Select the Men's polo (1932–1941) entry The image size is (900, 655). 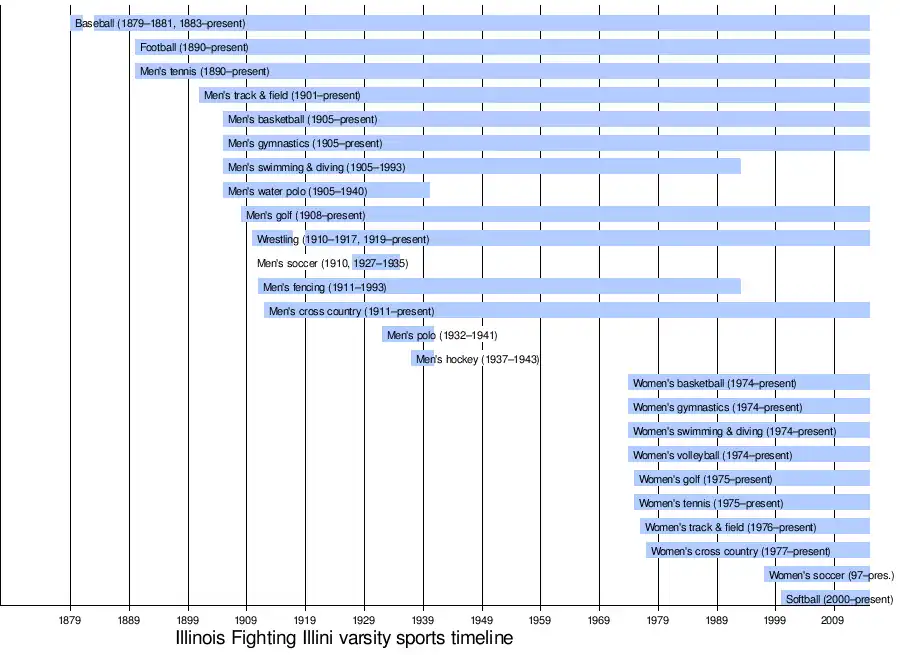coord(441,335)
